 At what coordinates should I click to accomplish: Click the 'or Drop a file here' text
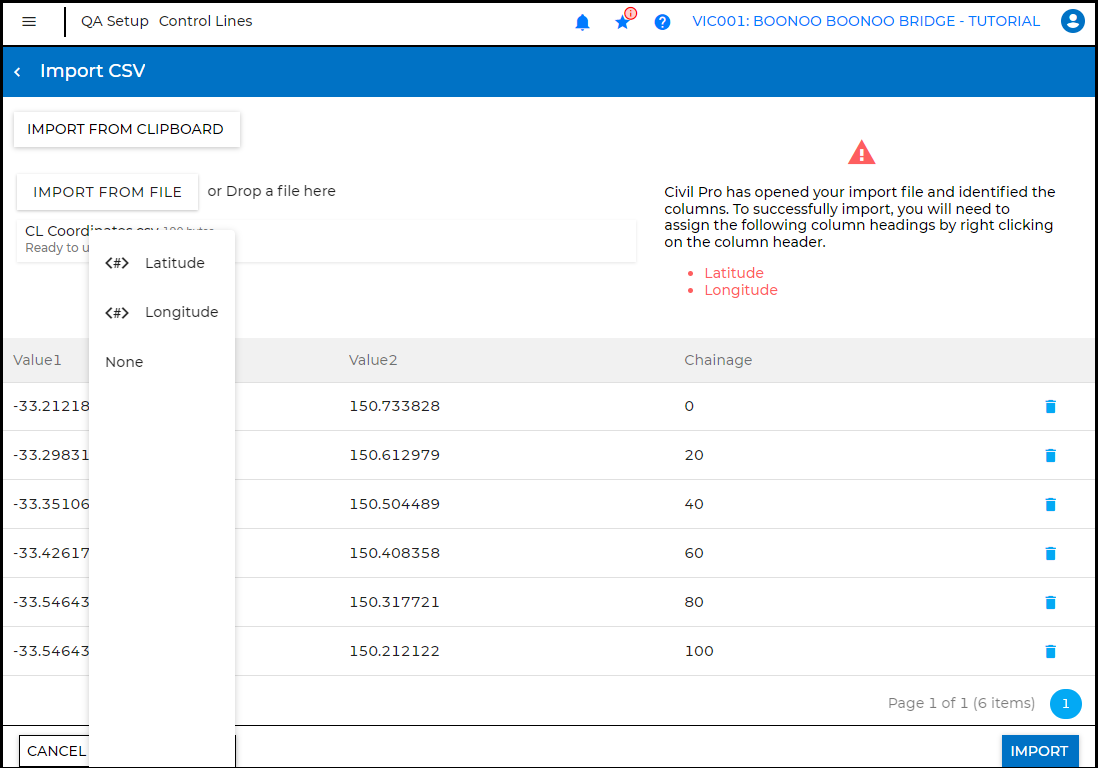coord(272,191)
